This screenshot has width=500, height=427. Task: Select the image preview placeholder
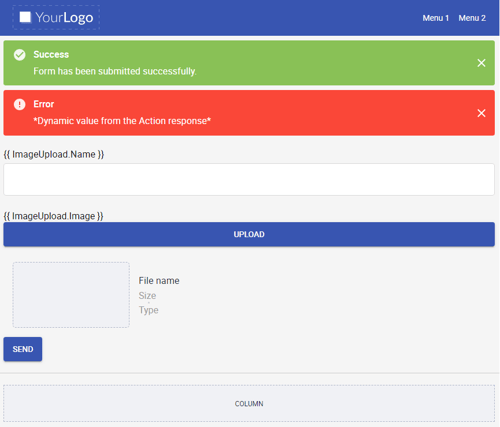point(71,295)
